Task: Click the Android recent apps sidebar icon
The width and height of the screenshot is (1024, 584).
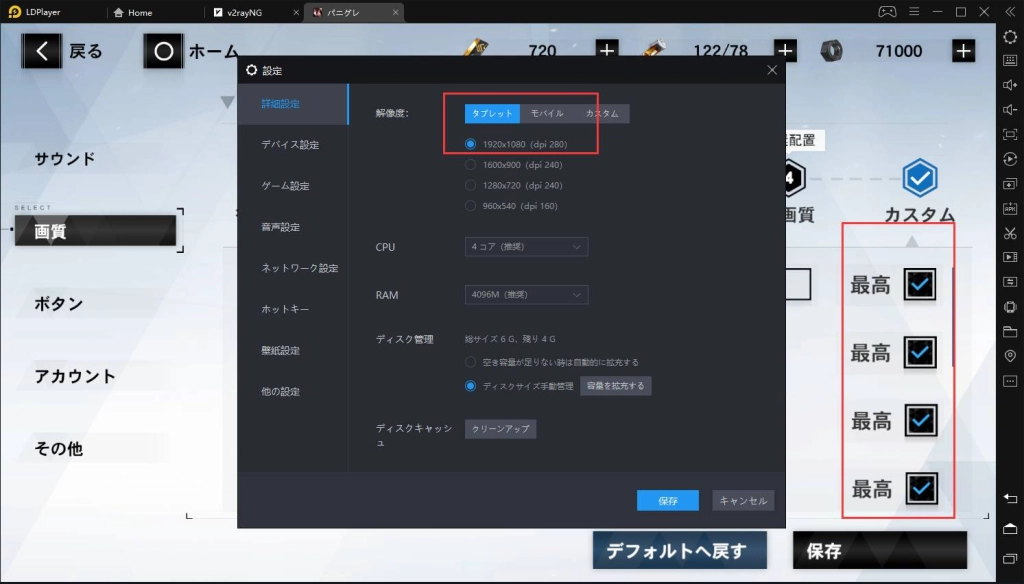Action: point(1010,559)
